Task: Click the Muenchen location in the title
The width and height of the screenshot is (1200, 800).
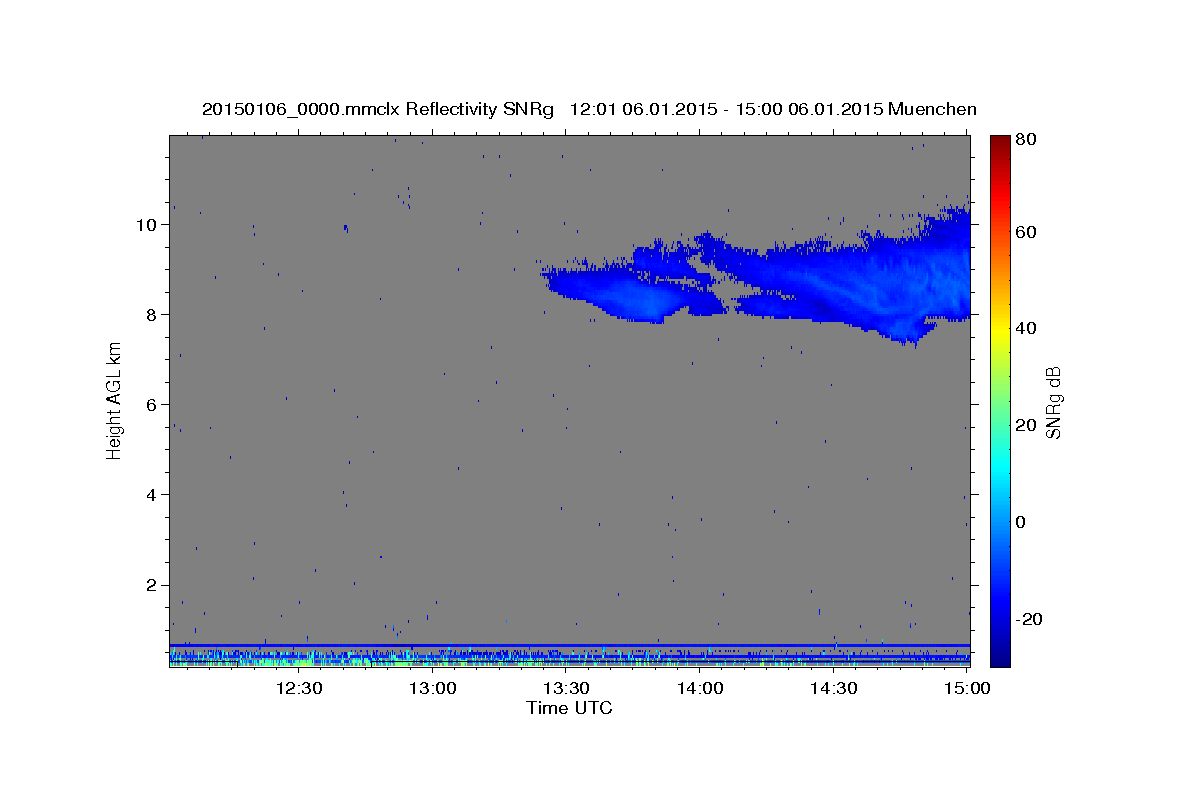Action: [x=933, y=109]
